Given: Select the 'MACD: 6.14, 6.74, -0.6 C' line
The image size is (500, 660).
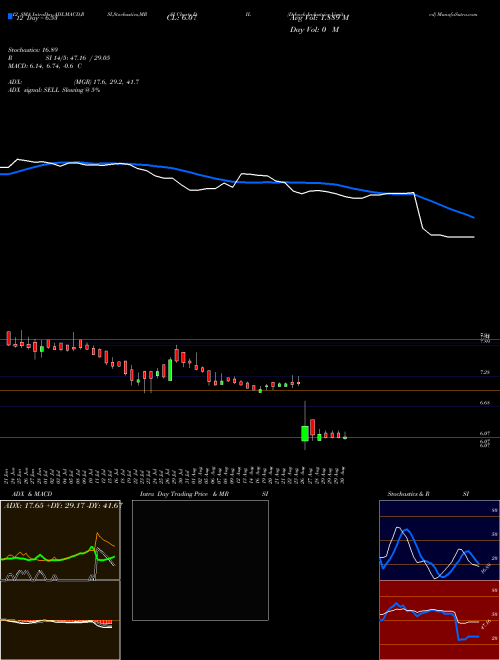Looking at the screenshot, I should pos(45,66).
